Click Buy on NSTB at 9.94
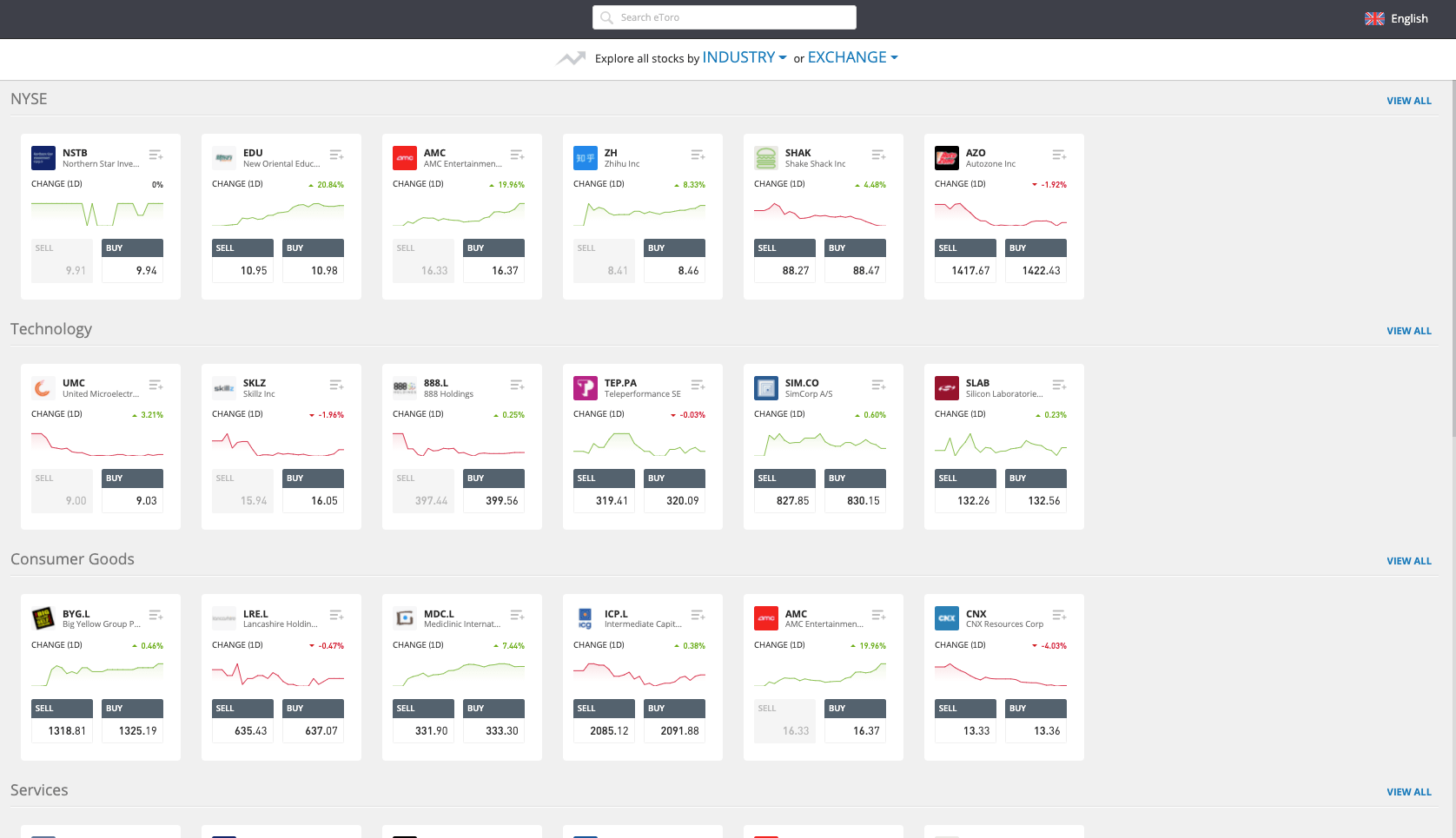1456x838 pixels. click(x=132, y=261)
